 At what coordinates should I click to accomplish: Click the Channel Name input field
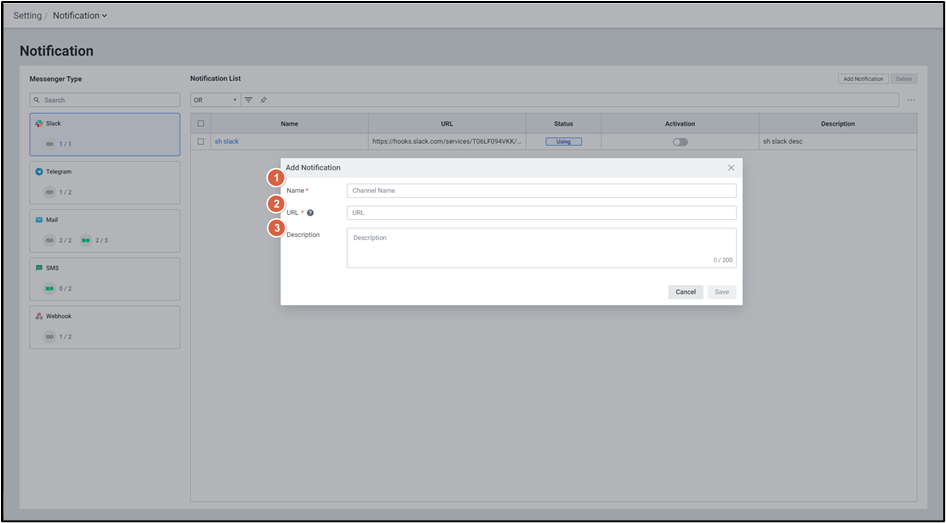point(542,191)
